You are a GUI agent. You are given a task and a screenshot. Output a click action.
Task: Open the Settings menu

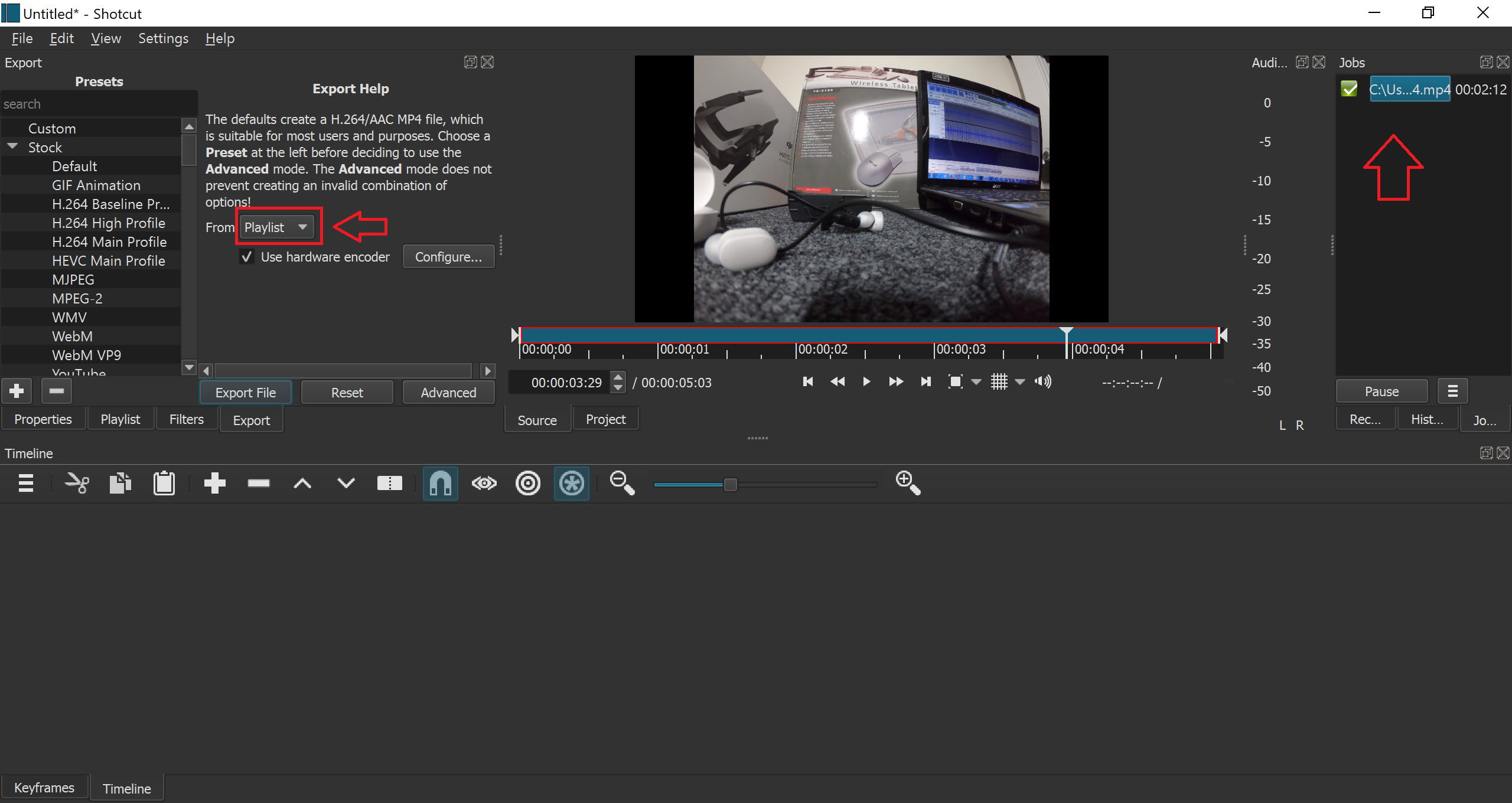[x=163, y=38]
